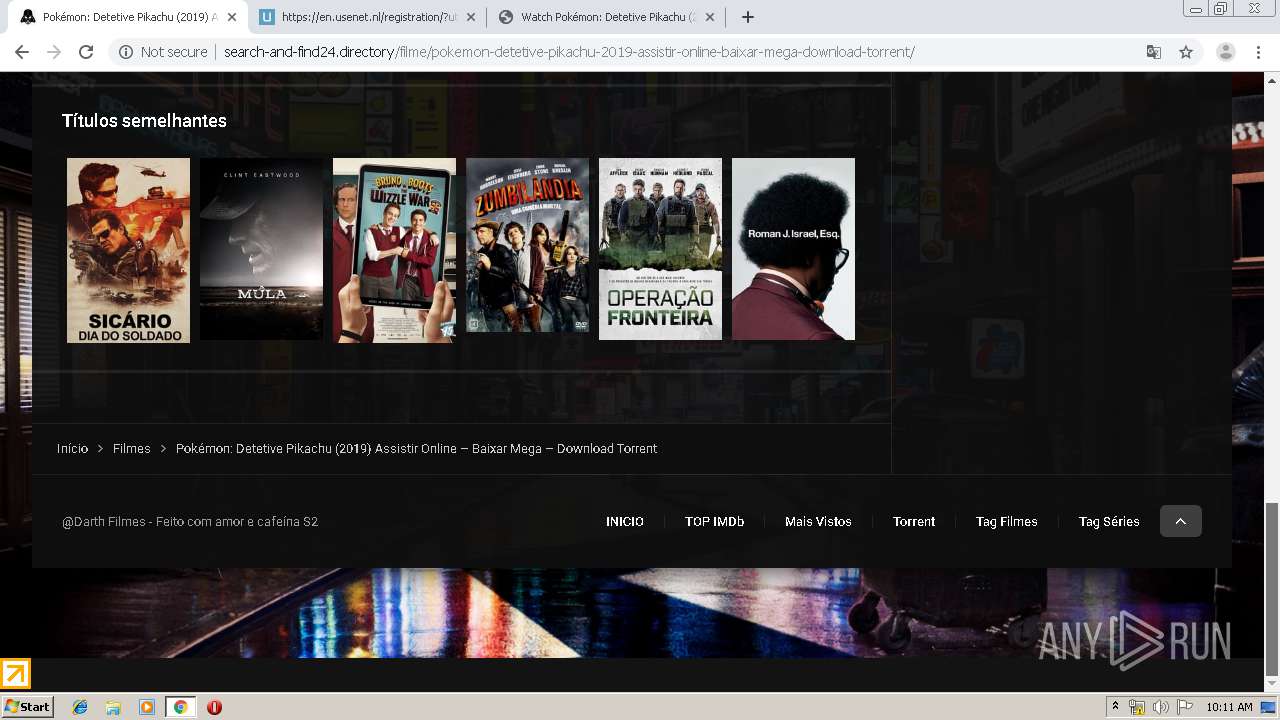Viewport: 1280px width, 720px height.
Task: Open the red Opera taskbar icon
Action: [x=214, y=707]
